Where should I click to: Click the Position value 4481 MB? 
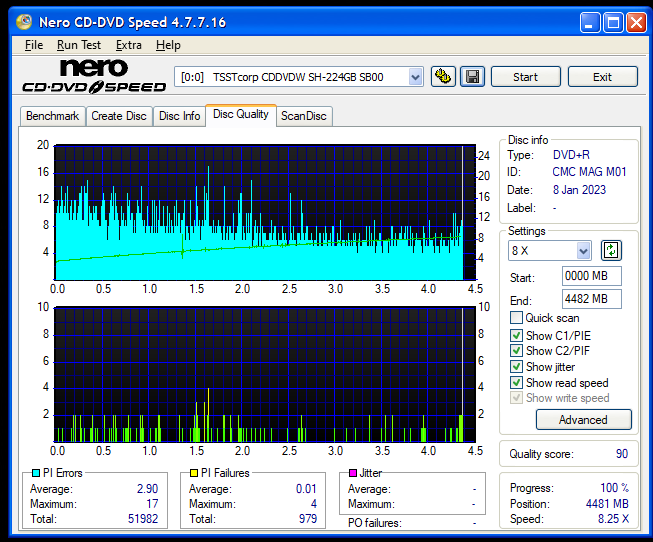pos(607,504)
